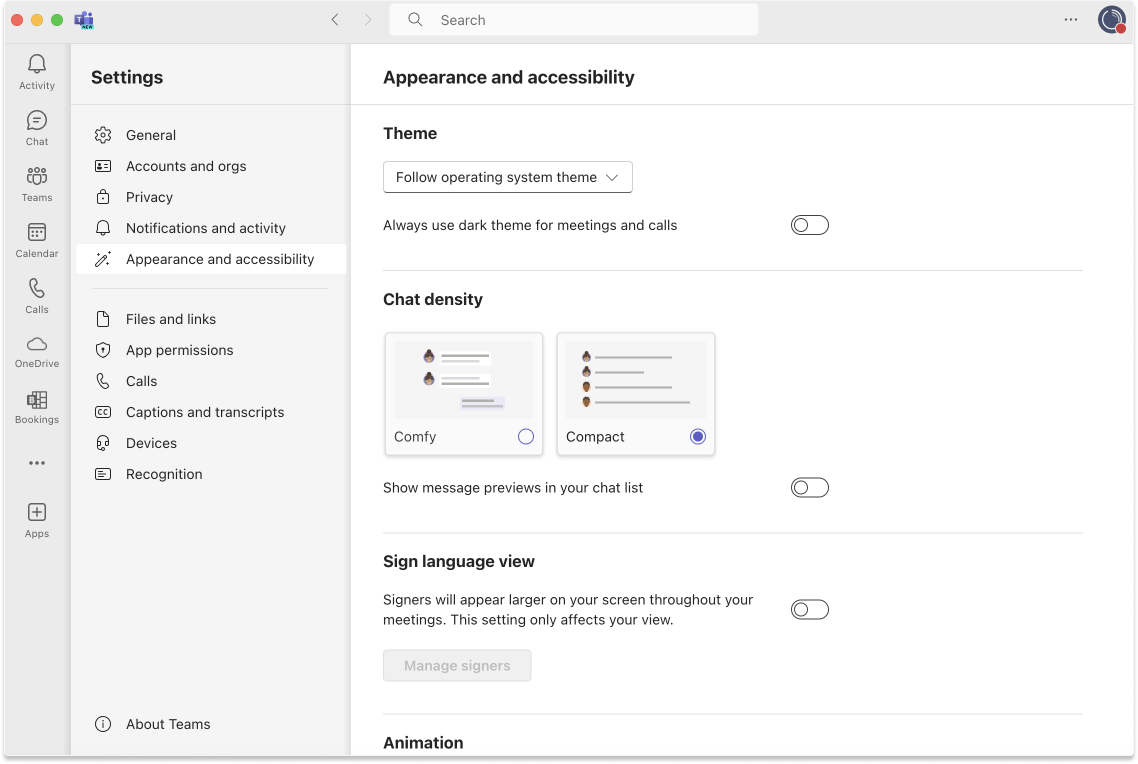Click the profile avatar at top right
The image size is (1138, 764).
click(1110, 20)
